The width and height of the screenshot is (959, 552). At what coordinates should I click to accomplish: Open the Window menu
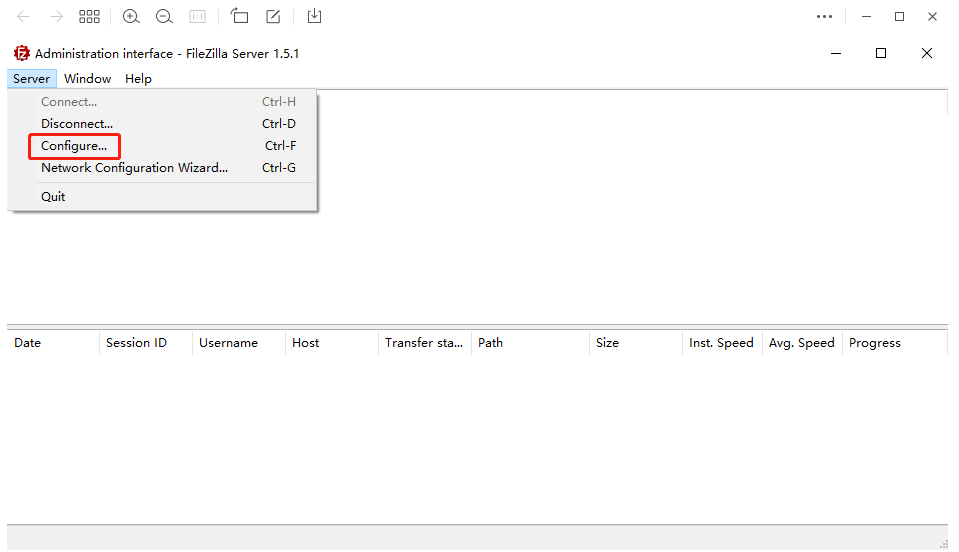(x=87, y=79)
